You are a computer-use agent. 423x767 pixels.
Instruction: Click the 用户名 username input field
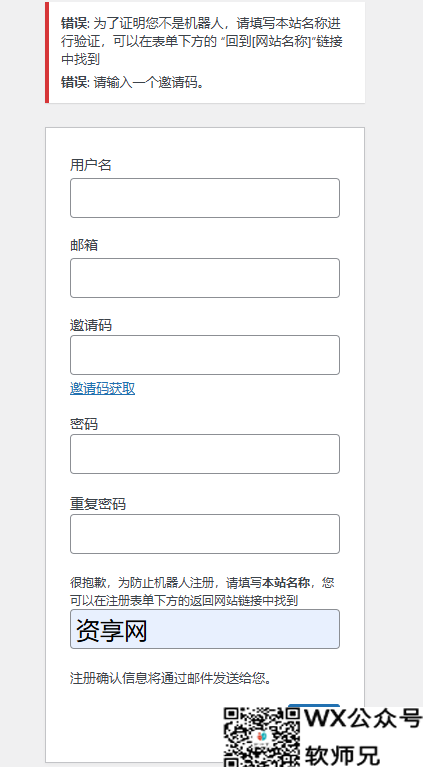[204, 198]
